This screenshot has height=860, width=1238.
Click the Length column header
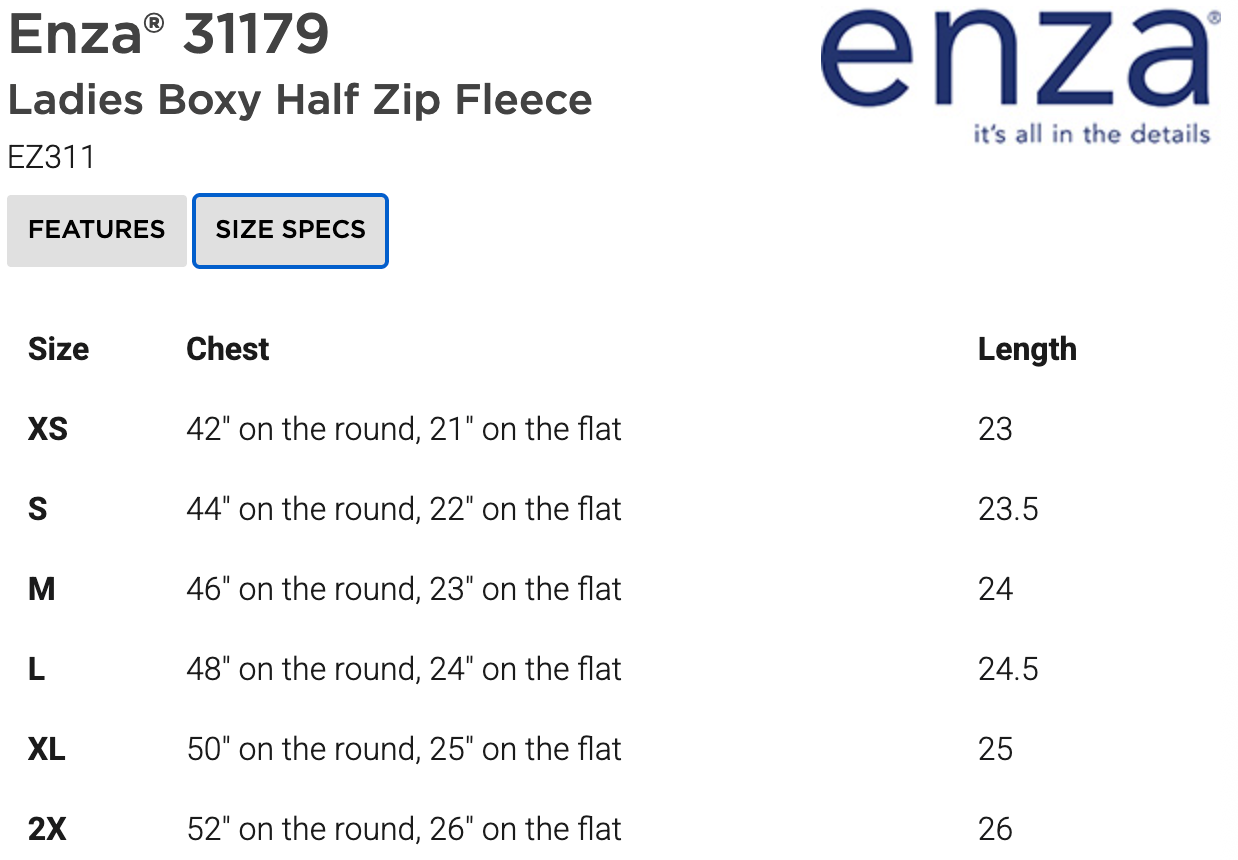tap(1027, 349)
